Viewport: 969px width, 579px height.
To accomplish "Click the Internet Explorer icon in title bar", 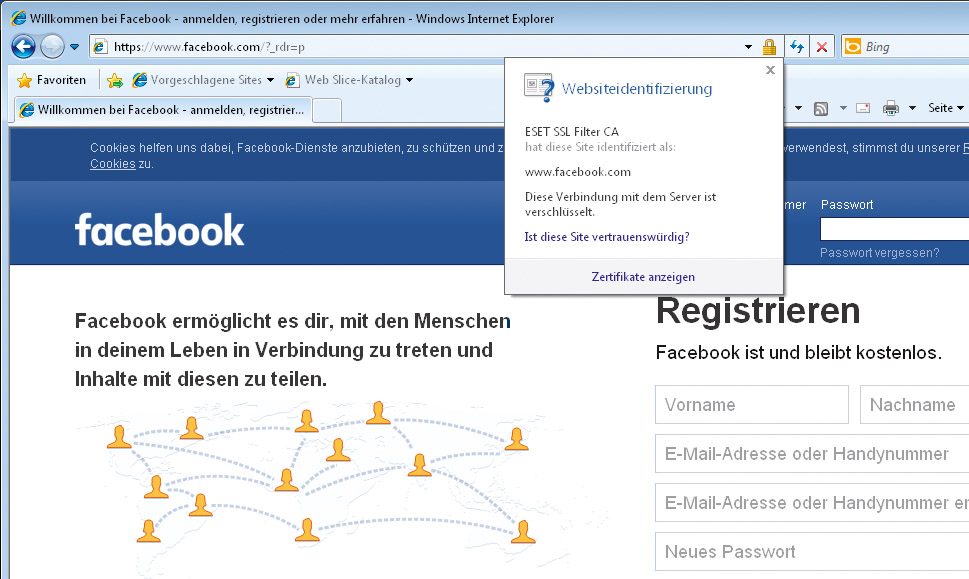I will click(x=19, y=18).
